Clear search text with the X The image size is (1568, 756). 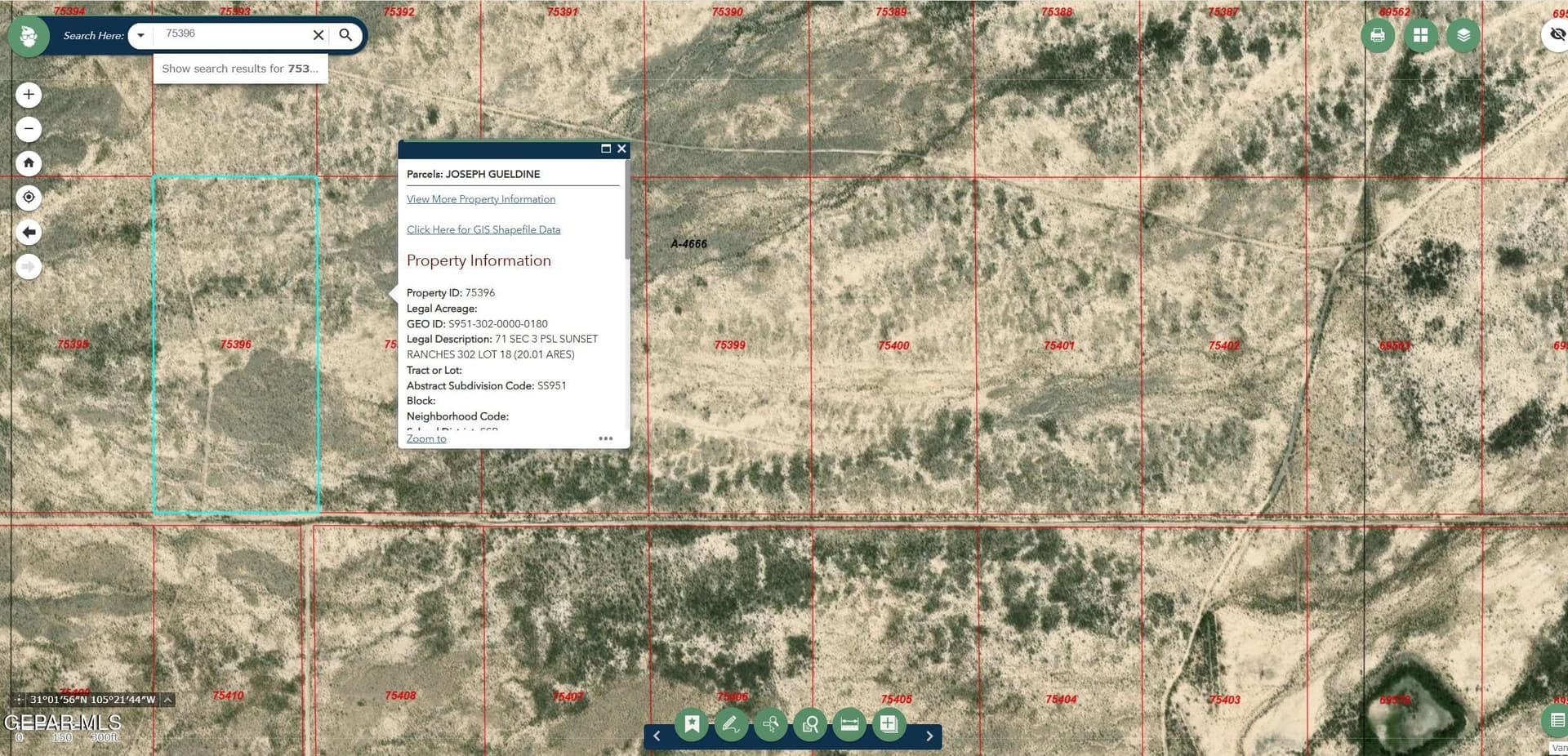[318, 35]
